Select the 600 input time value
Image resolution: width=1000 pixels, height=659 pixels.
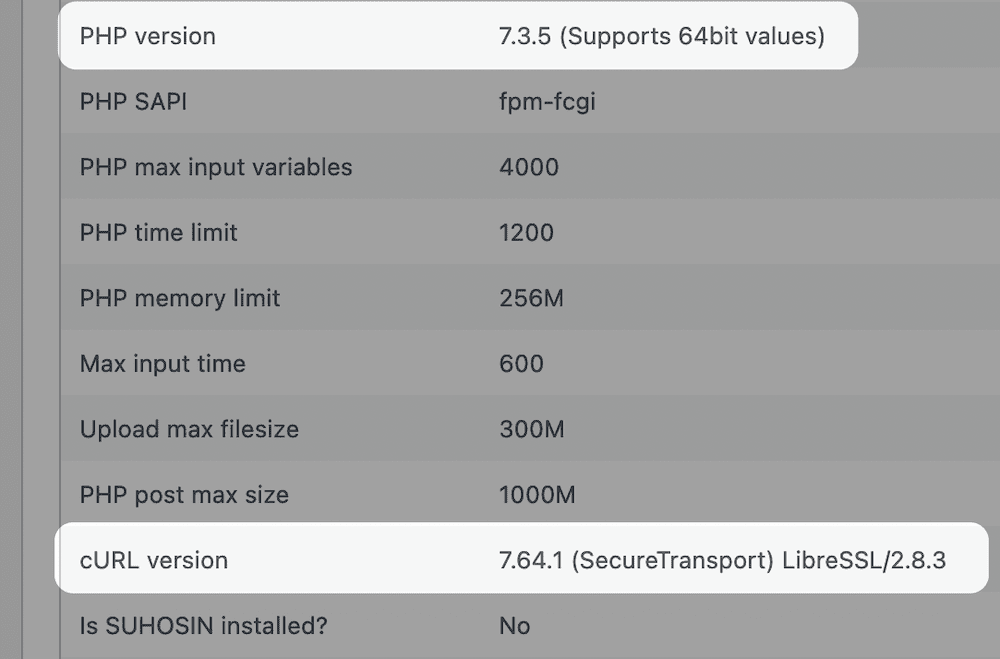tap(521, 364)
